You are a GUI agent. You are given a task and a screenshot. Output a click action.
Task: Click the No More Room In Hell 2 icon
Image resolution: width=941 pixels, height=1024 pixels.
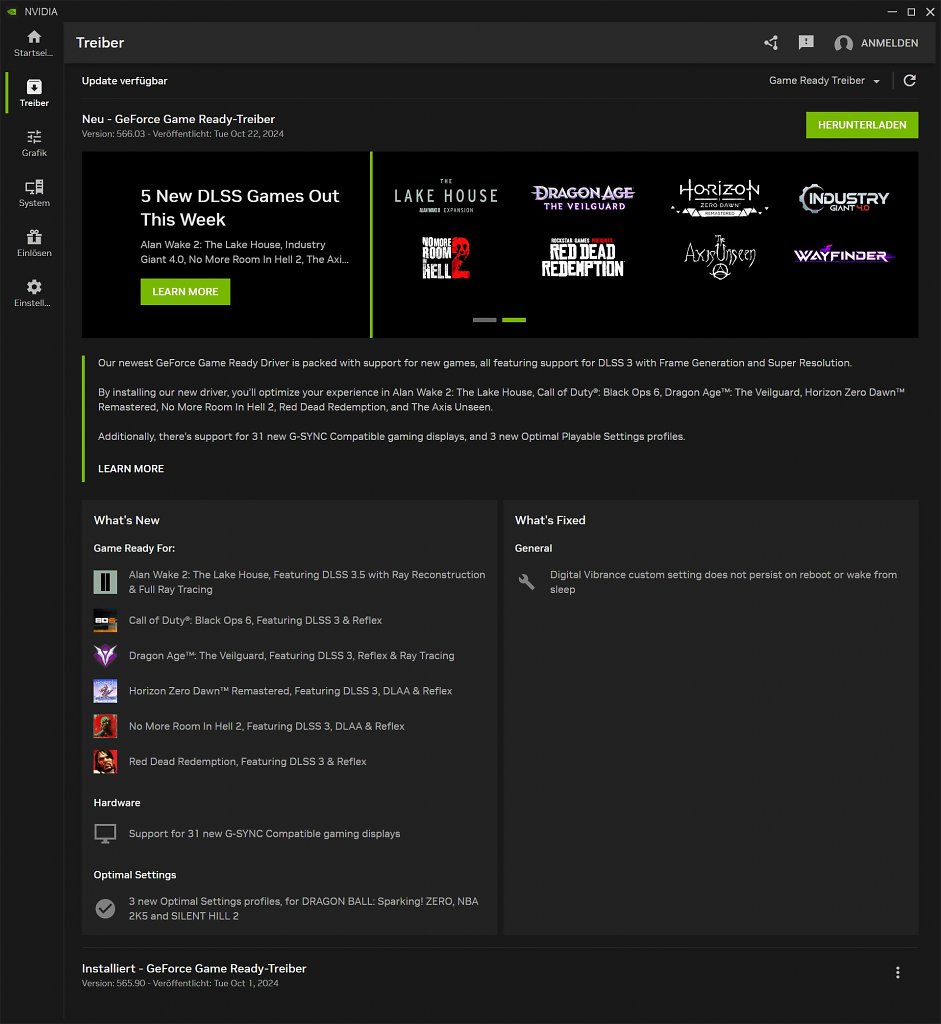click(x=105, y=726)
